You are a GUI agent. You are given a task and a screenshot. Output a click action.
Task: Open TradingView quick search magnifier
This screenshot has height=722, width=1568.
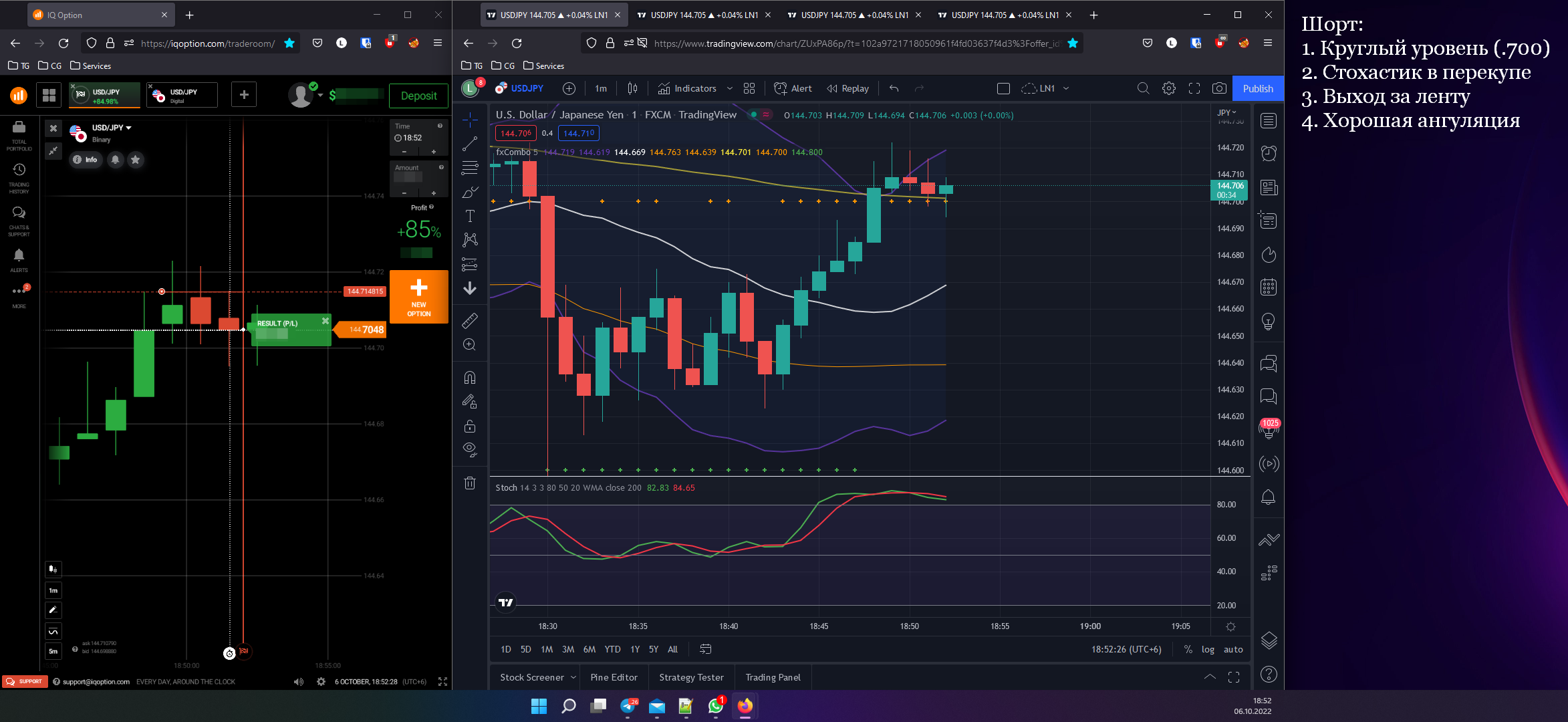click(1144, 88)
